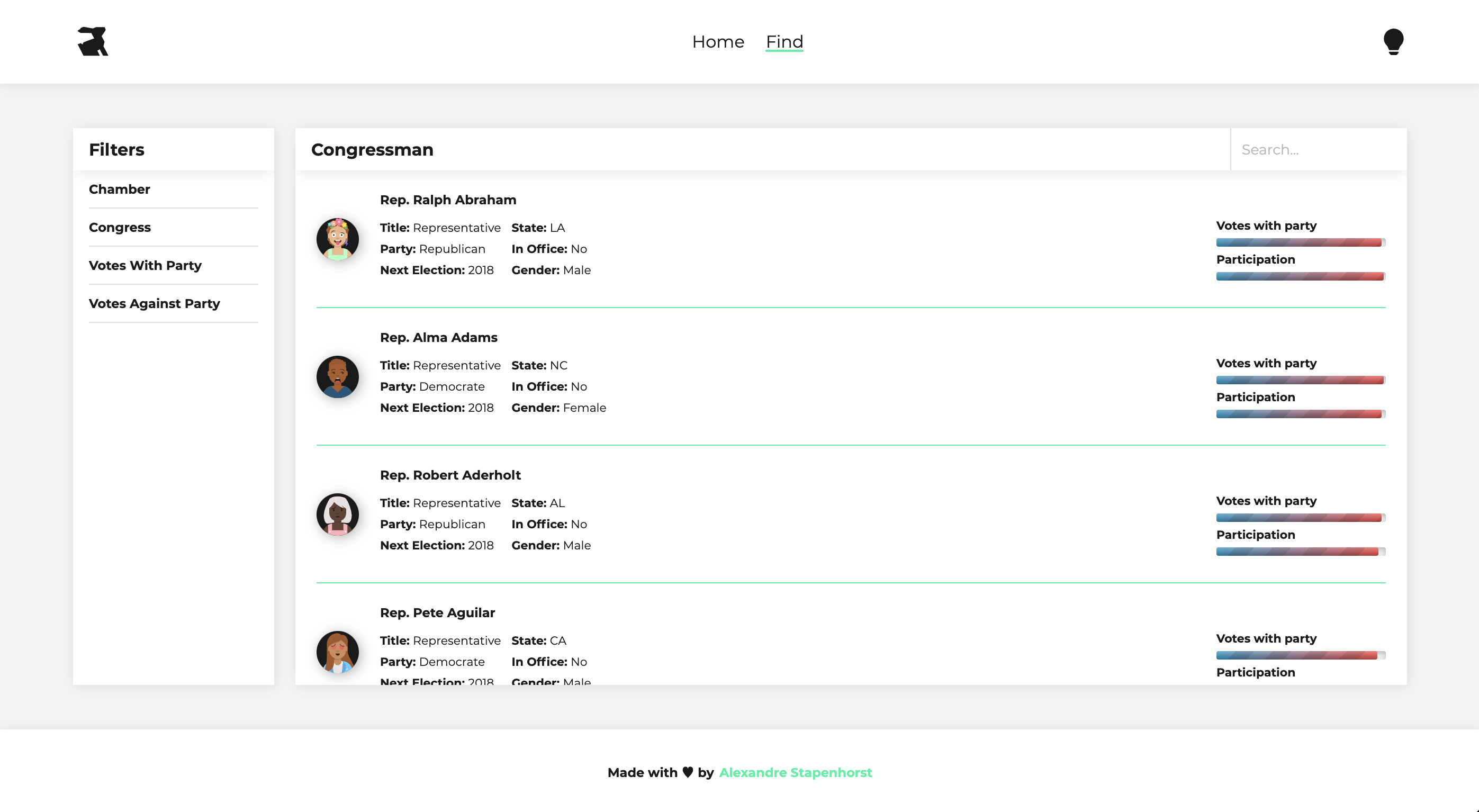Toggle the Votes With Party filter

[145, 265]
